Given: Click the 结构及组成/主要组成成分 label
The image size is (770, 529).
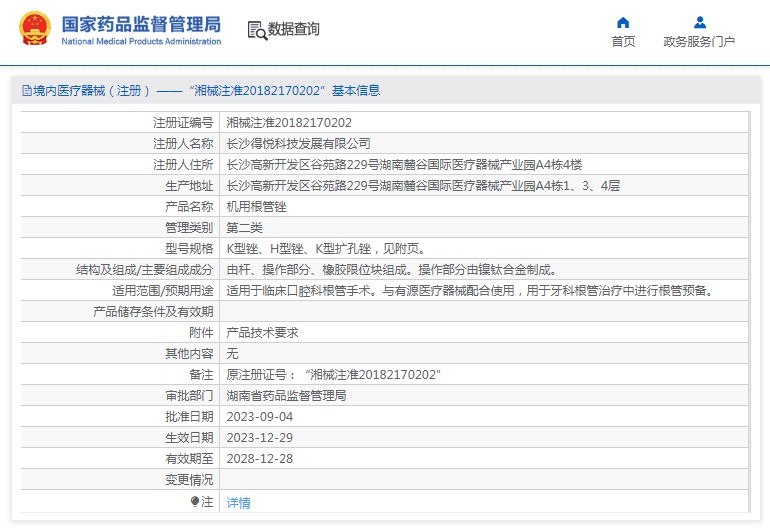Looking at the screenshot, I should 145,270.
